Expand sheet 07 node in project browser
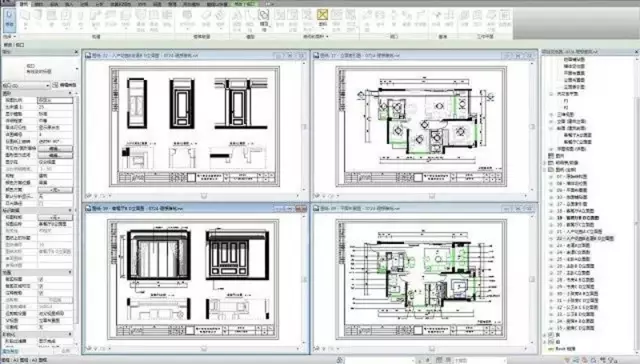 point(552,177)
